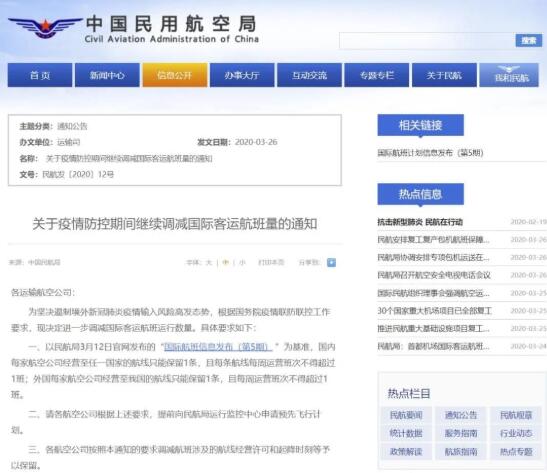Open 30个国家重大机场项目已全部复工 news item

[x=435, y=310]
